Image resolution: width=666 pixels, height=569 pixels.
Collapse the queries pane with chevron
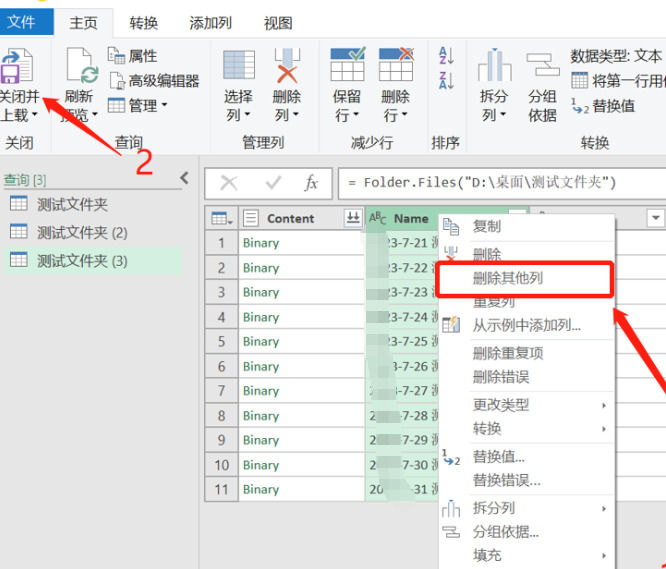(x=184, y=179)
